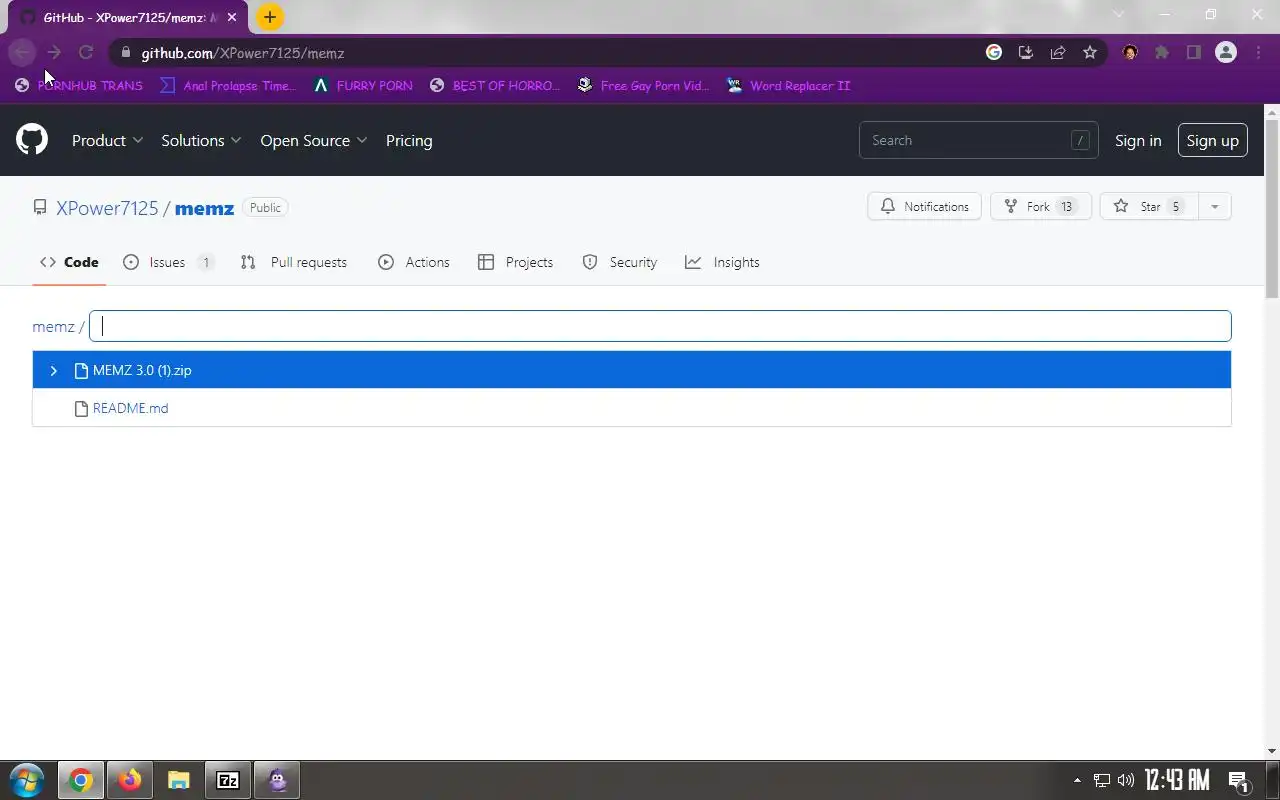1280x800 pixels.
Task: Click the install app icon in address bar
Action: (x=1026, y=53)
